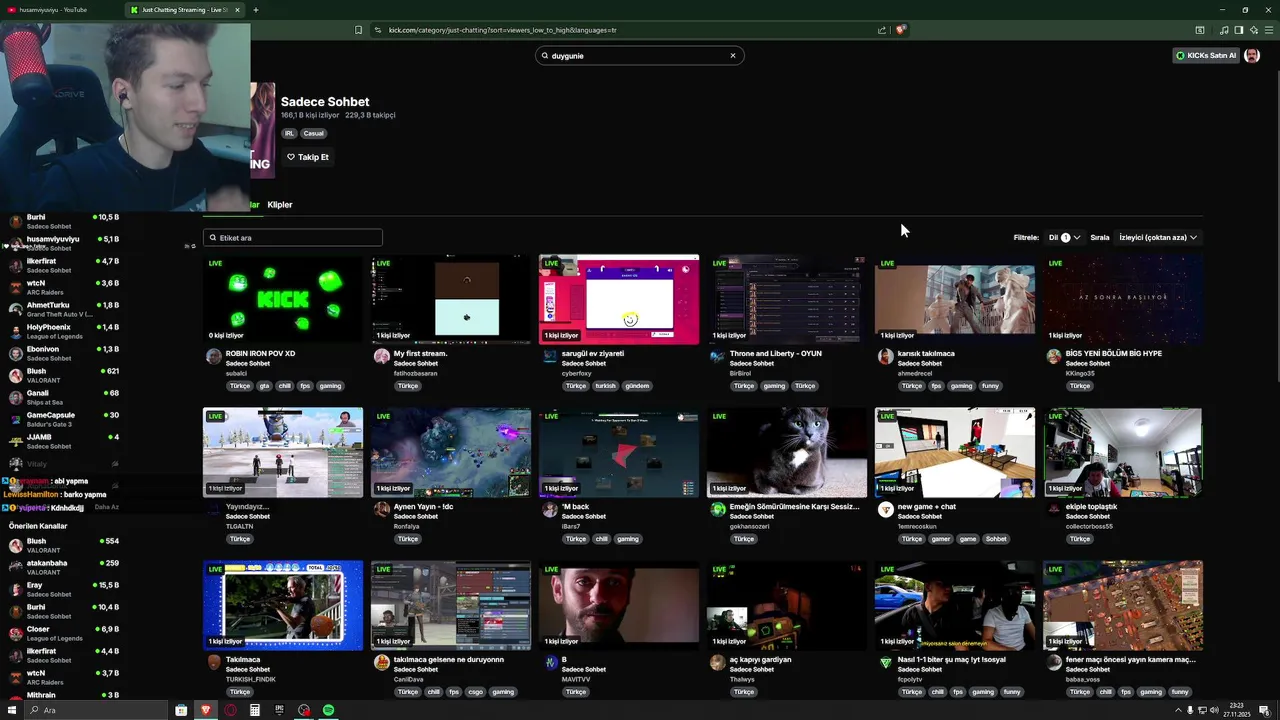The height and width of the screenshot is (720, 1280).
Task: Open Burhi channel avatar at sidebar top
Action: tap(15, 221)
